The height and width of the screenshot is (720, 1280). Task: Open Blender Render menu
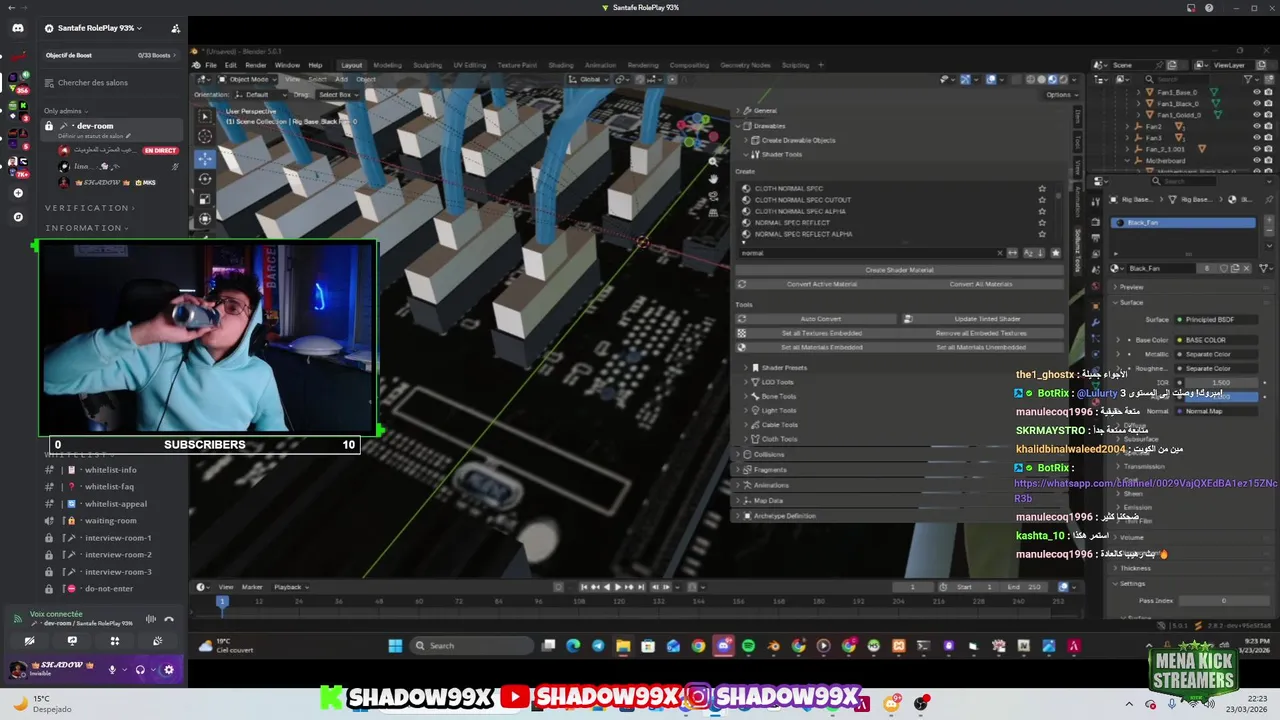[x=256, y=65]
